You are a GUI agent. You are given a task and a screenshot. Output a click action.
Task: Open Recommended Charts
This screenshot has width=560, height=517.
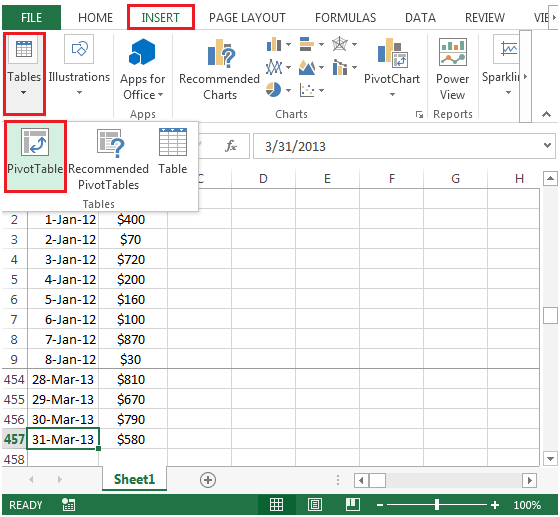(x=220, y=70)
